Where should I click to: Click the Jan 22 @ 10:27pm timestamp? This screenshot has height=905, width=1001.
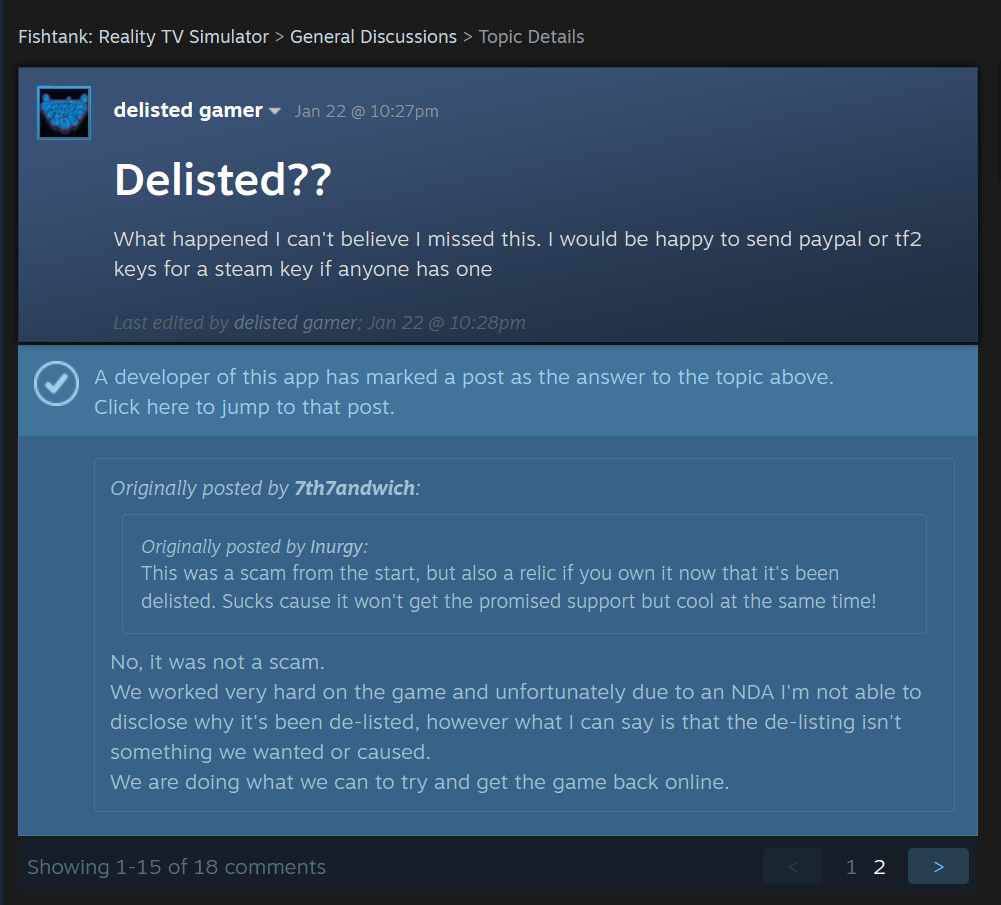coord(366,111)
